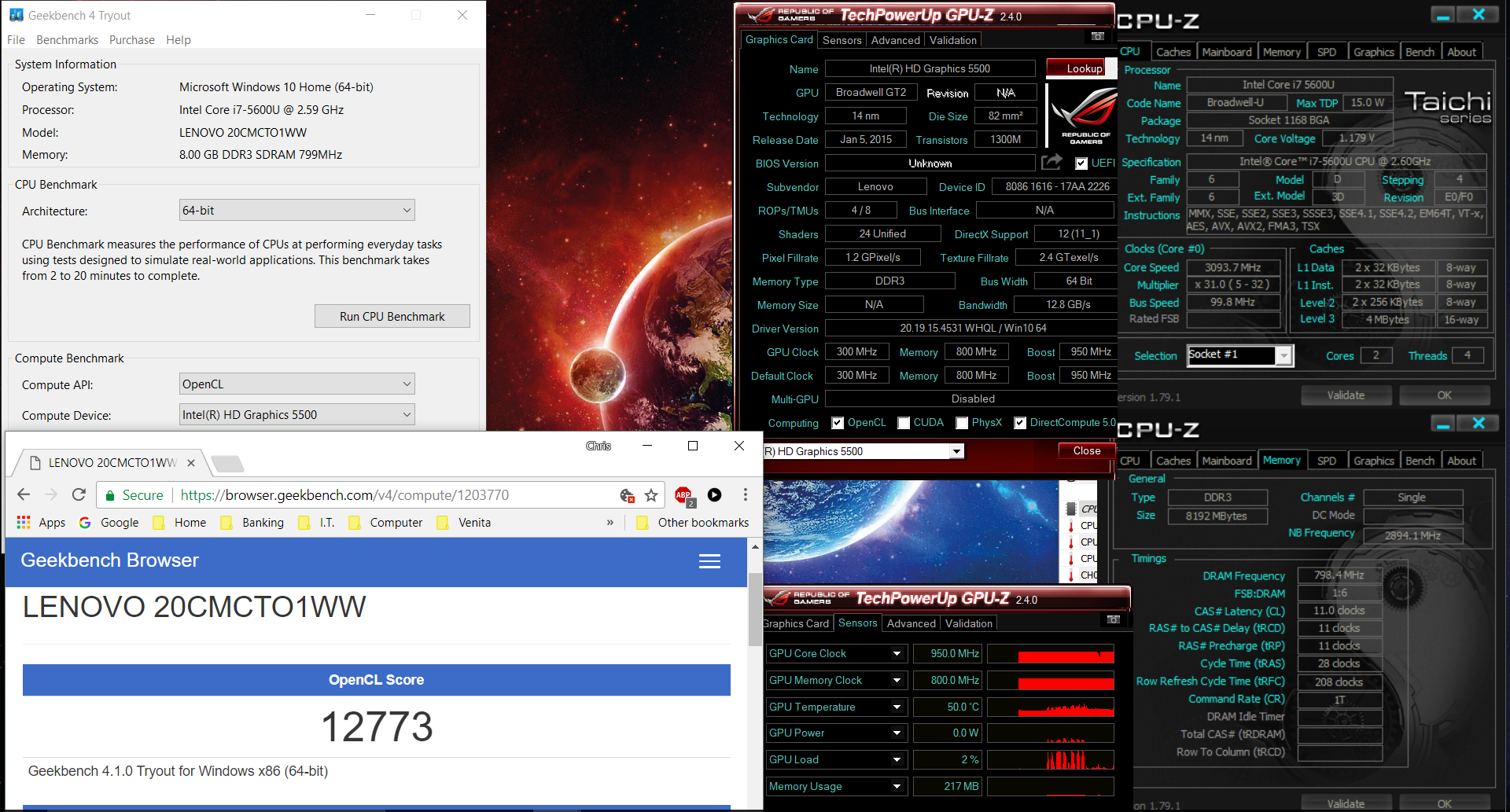Close the LENOVO 20CMCTO1WW browser tab
Screen dimensions: 1510x812
click(190, 463)
